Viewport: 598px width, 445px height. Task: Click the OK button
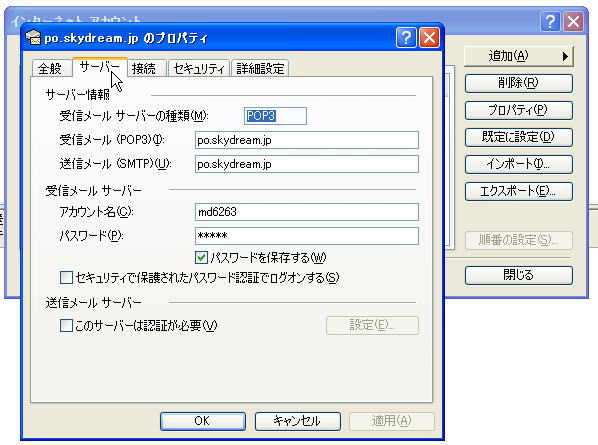coord(203,421)
